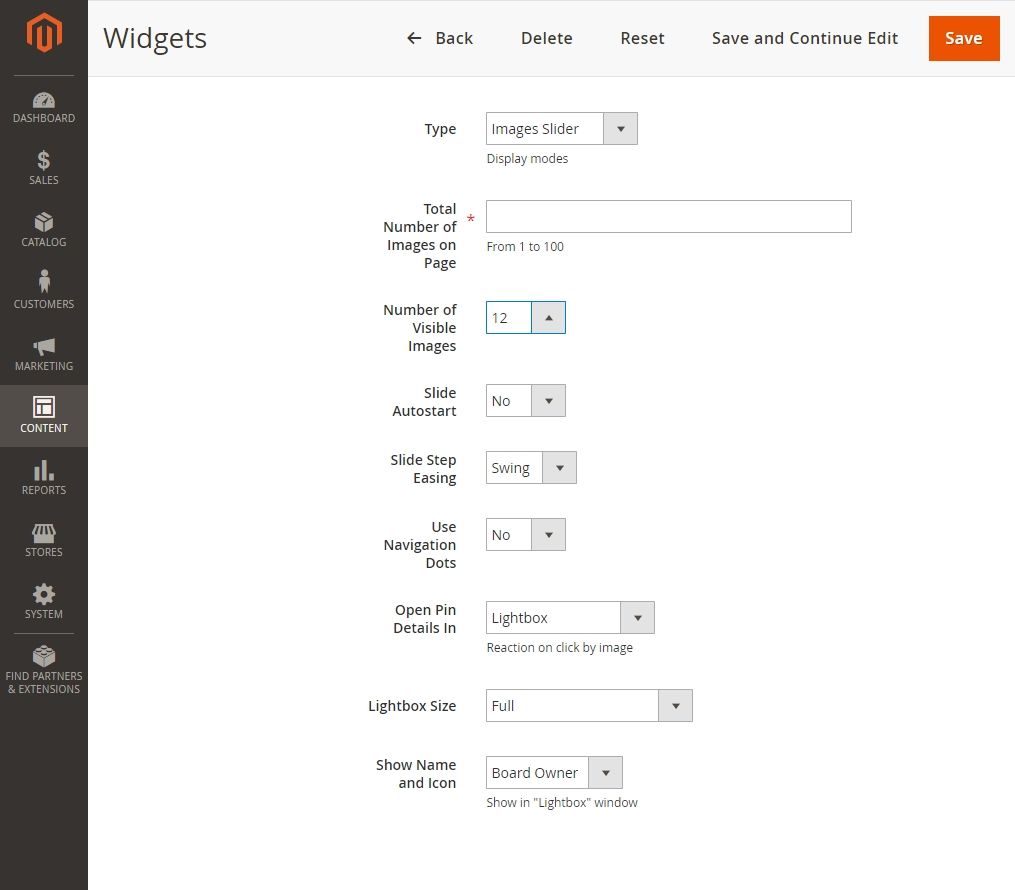Click the Magento logo icon
This screenshot has width=1015, height=890.
click(x=44, y=32)
